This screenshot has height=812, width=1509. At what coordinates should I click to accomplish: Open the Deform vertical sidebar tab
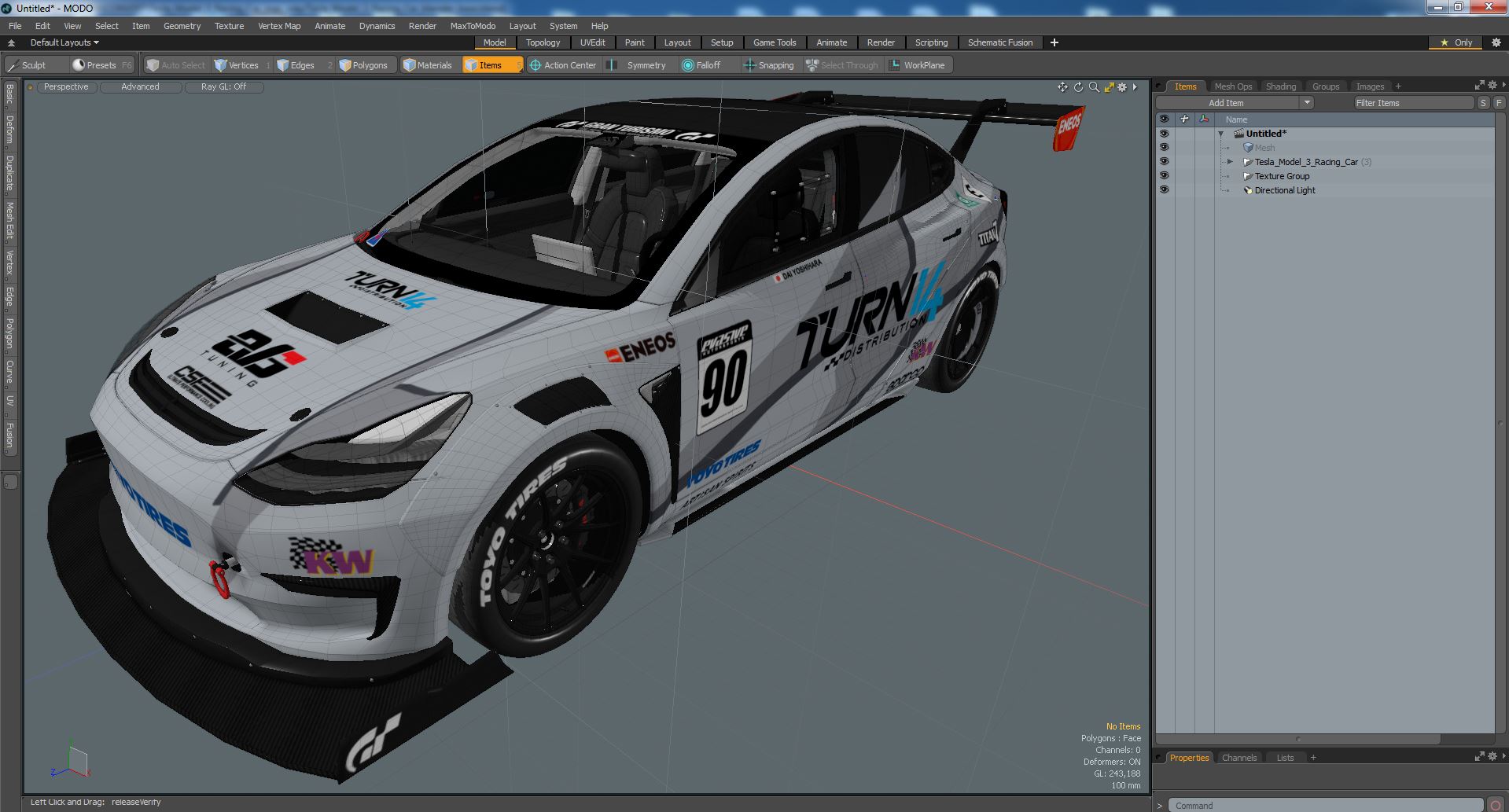[x=10, y=130]
